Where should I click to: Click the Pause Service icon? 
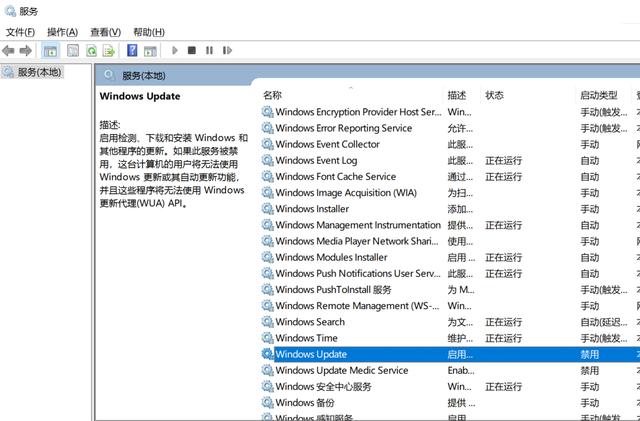click(x=209, y=50)
